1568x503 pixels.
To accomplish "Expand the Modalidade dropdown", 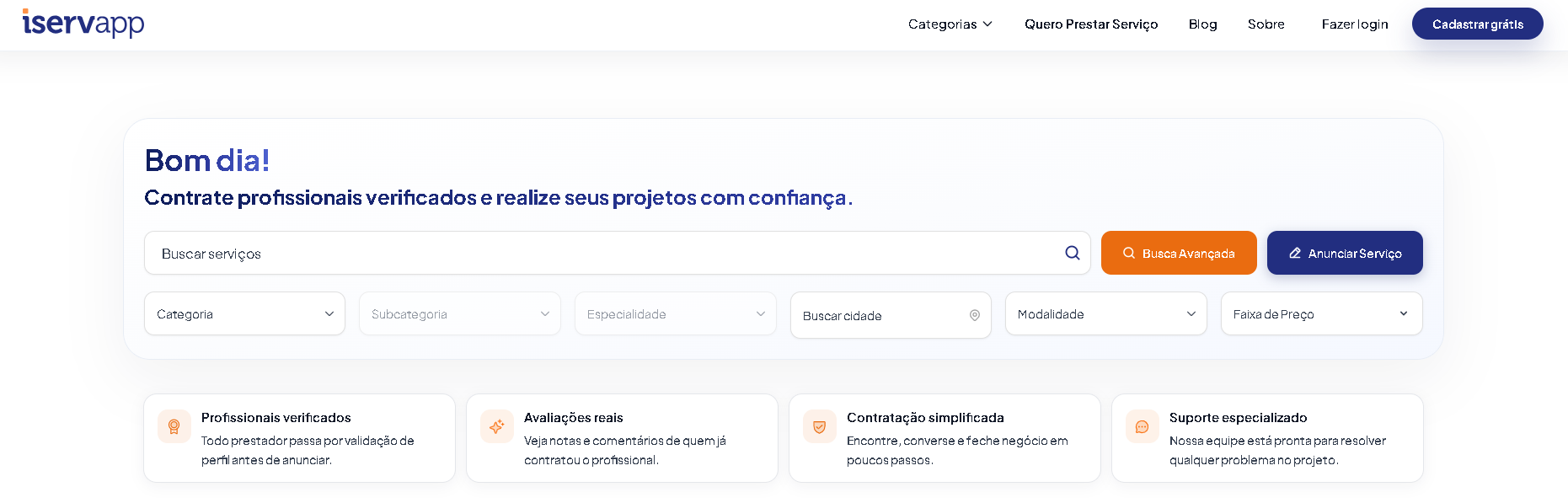I will pos(1106,313).
